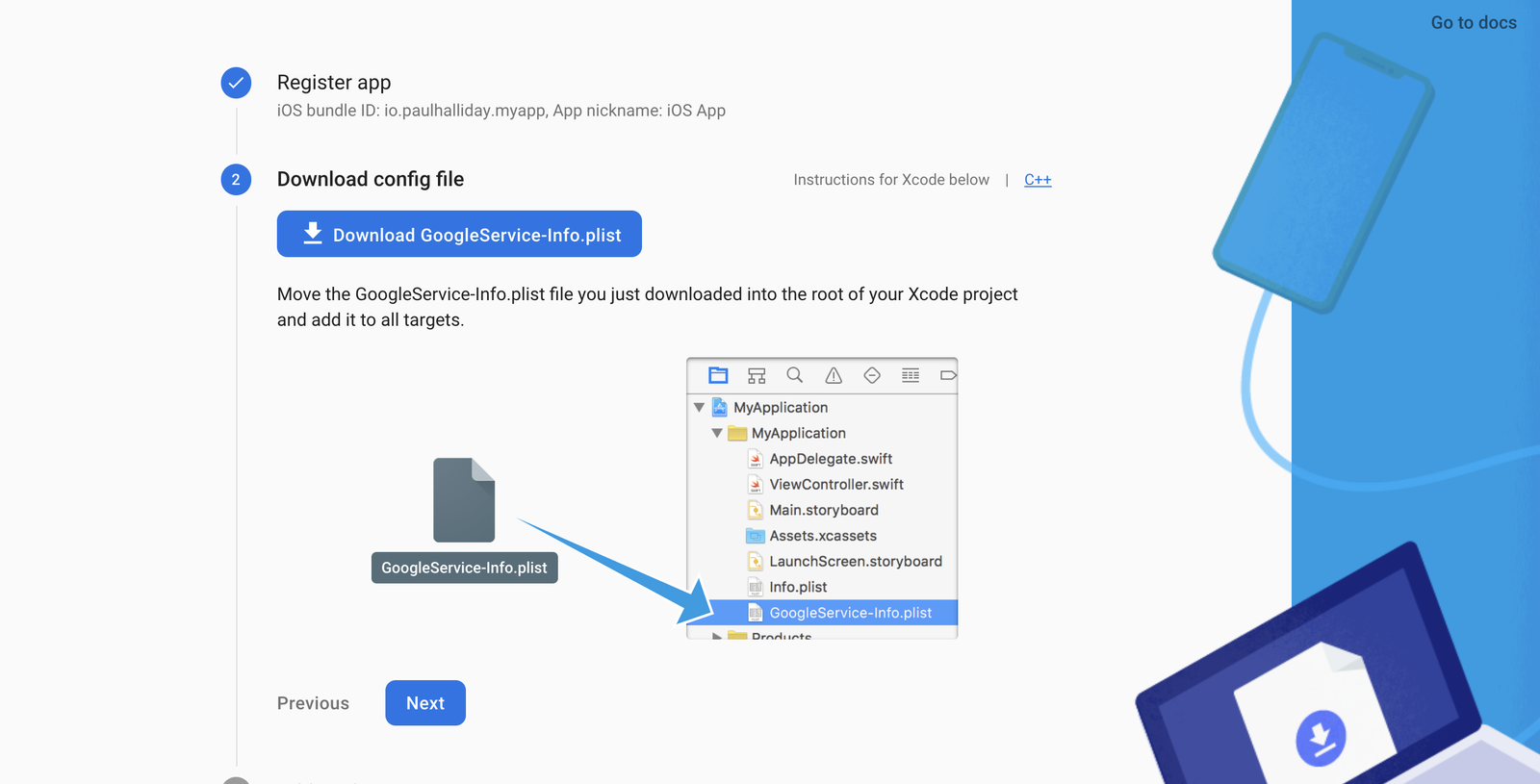Open the C++ instructions link
The image size is (1540, 784).
[x=1038, y=180]
